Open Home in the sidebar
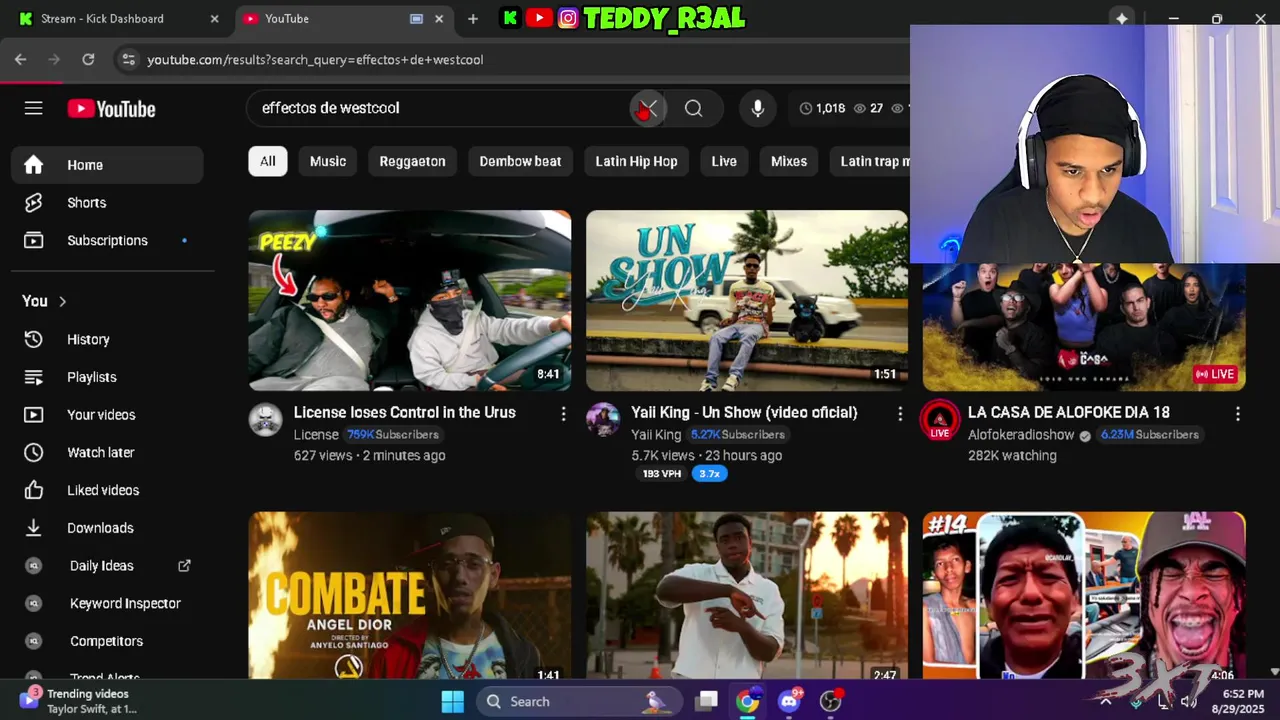1280x720 pixels. coord(107,165)
